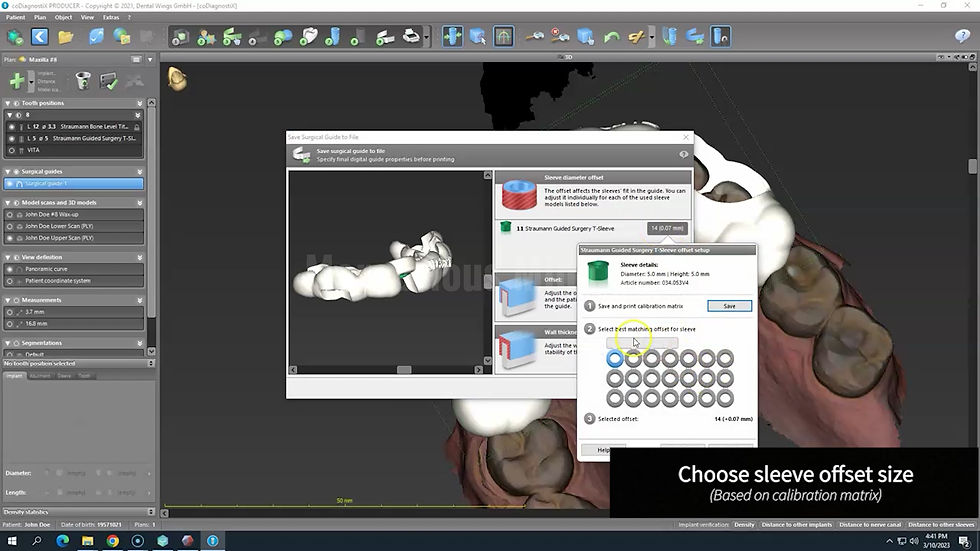
Task: Toggle visibility of VITA item
Action: coord(11,151)
